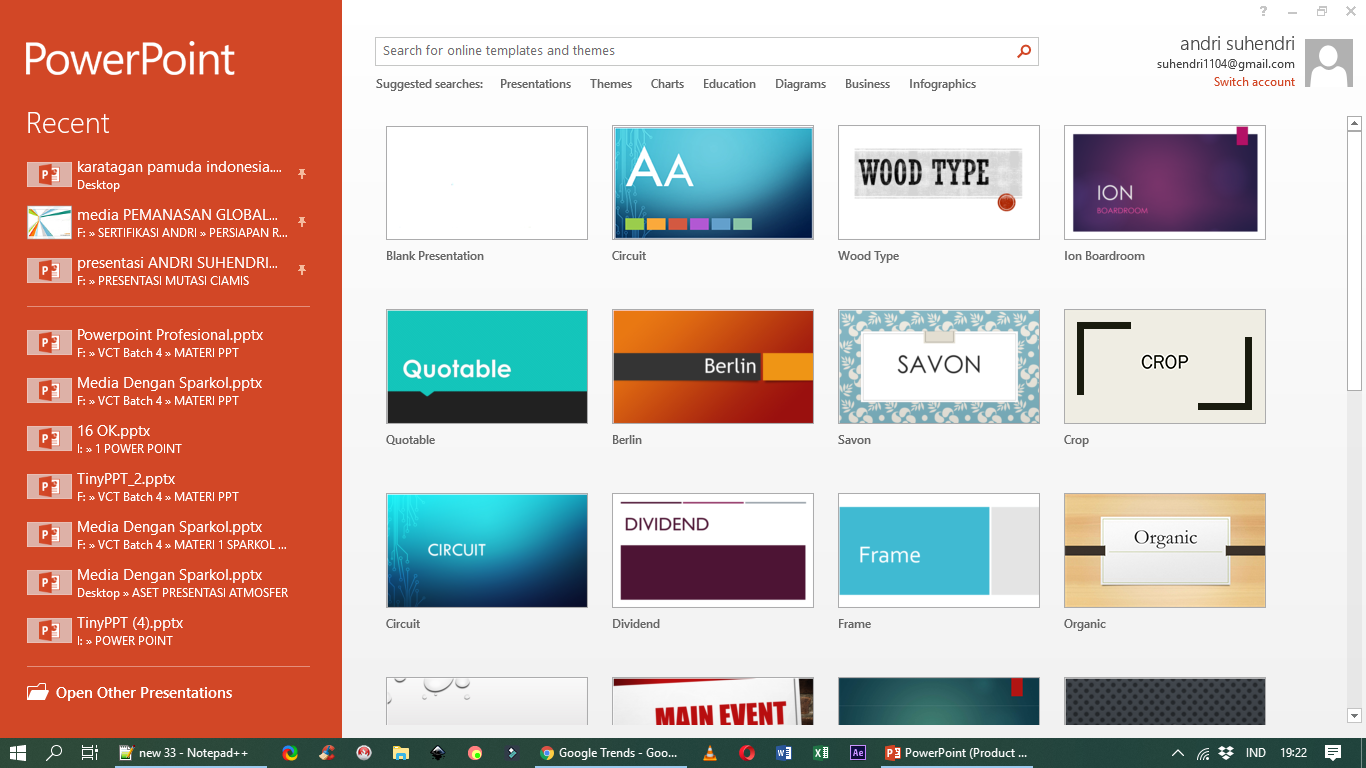The height and width of the screenshot is (768, 1366).
Task: Choose the Ion Boardroom template
Action: click(x=1165, y=183)
